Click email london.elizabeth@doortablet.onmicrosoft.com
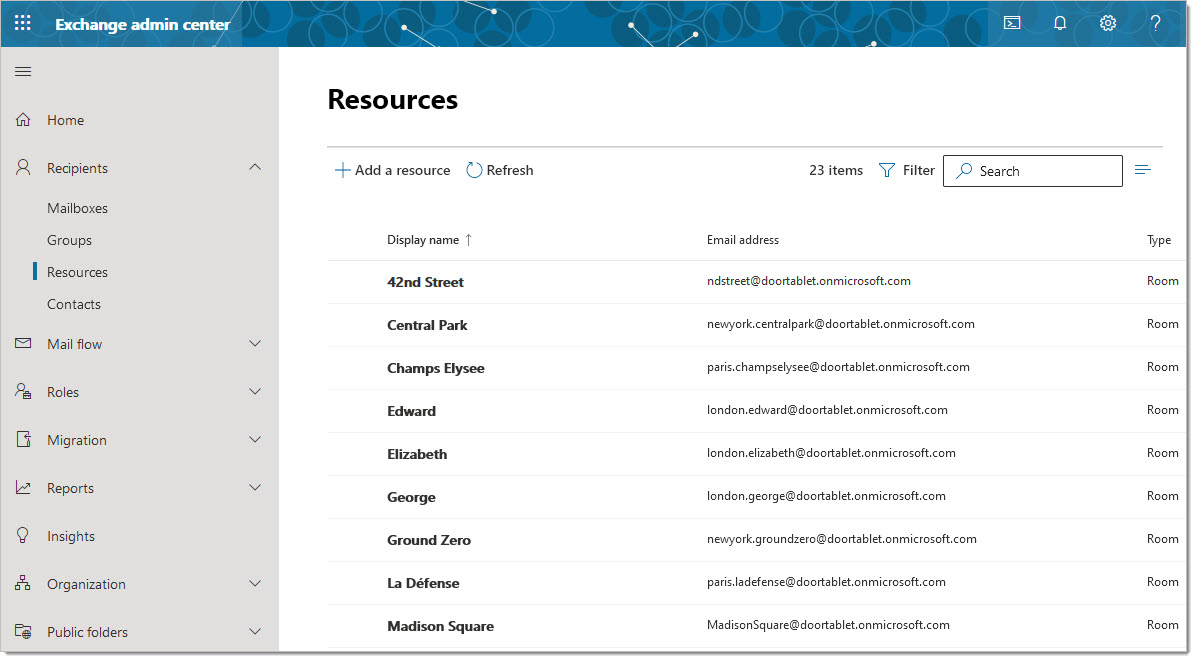 click(833, 453)
